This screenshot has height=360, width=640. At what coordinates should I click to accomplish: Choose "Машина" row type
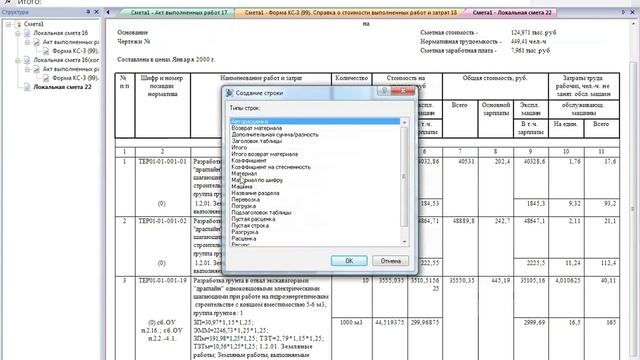click(315, 187)
